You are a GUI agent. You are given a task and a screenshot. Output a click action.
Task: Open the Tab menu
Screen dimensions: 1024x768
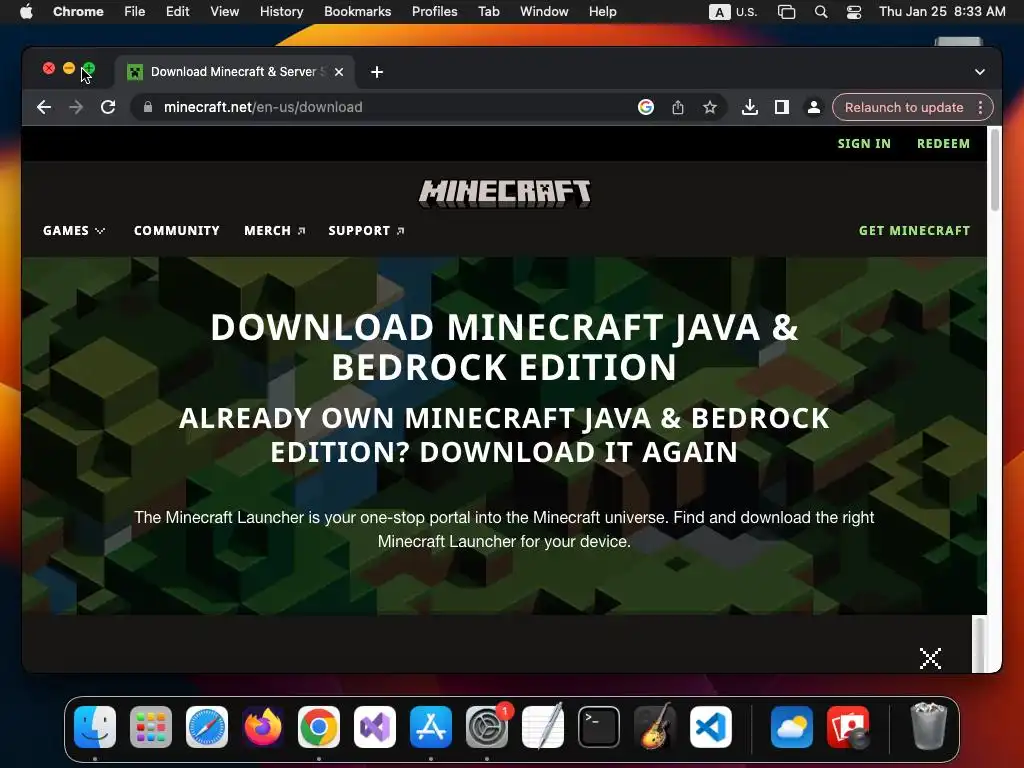[488, 12]
